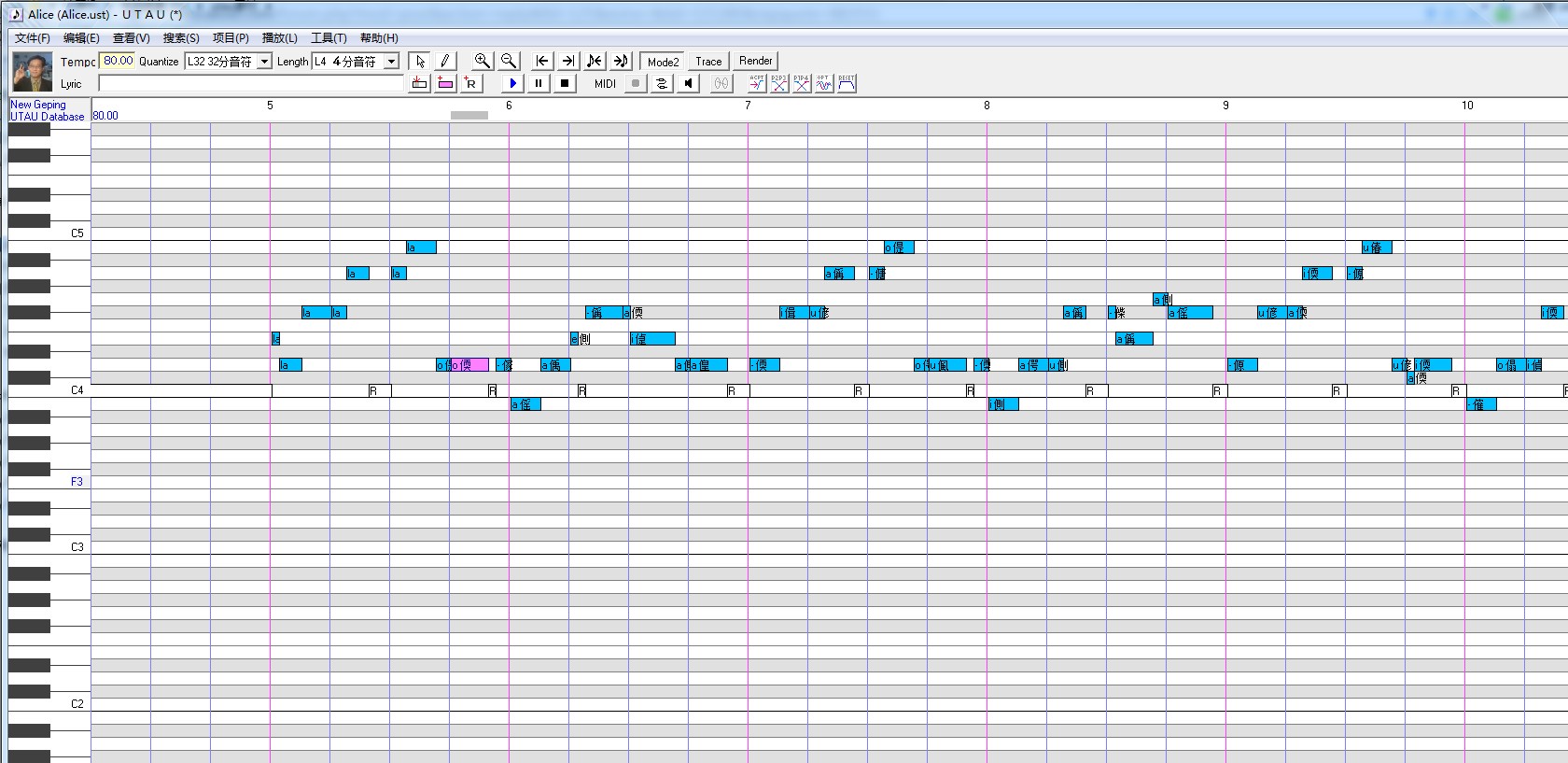Image resolution: width=1568 pixels, height=763 pixels.
Task: Start playback with the play button
Action: click(512, 83)
